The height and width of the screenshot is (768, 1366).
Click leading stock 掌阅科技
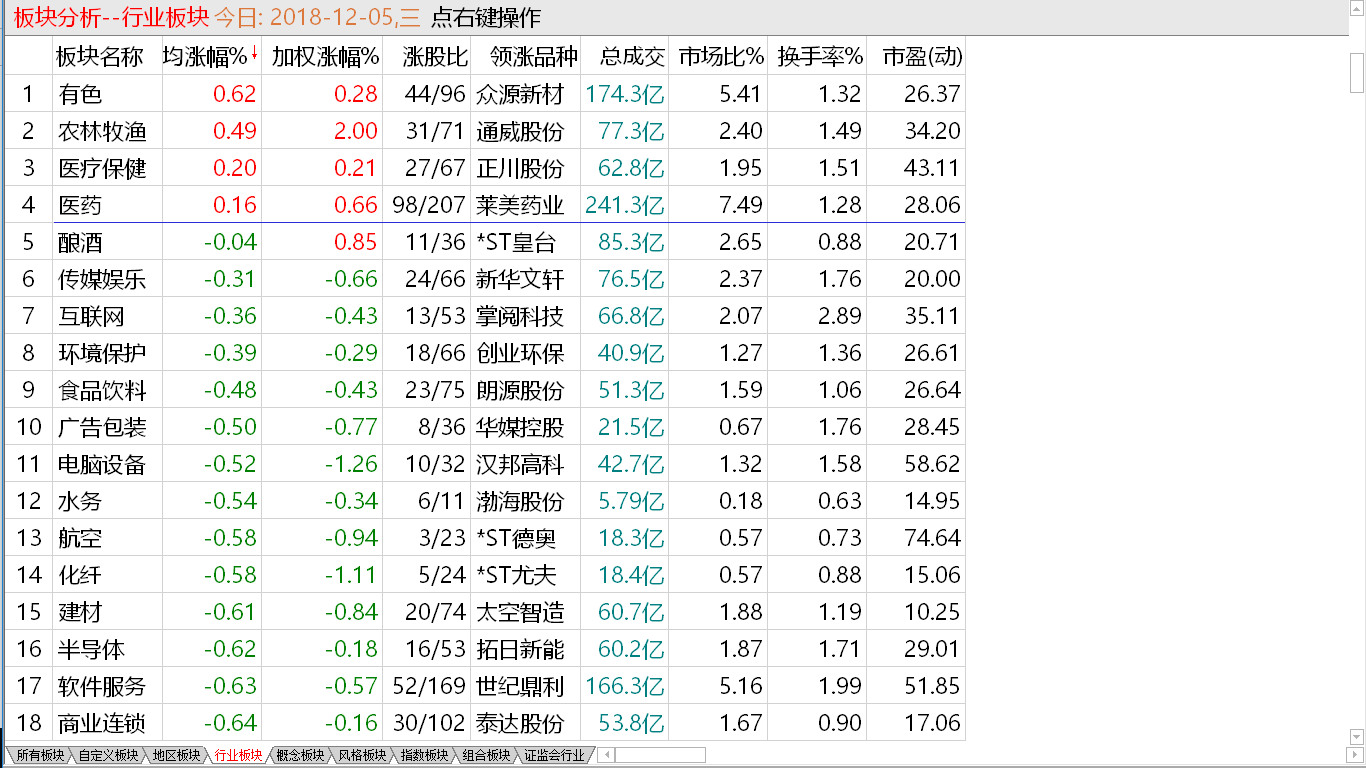click(x=520, y=316)
